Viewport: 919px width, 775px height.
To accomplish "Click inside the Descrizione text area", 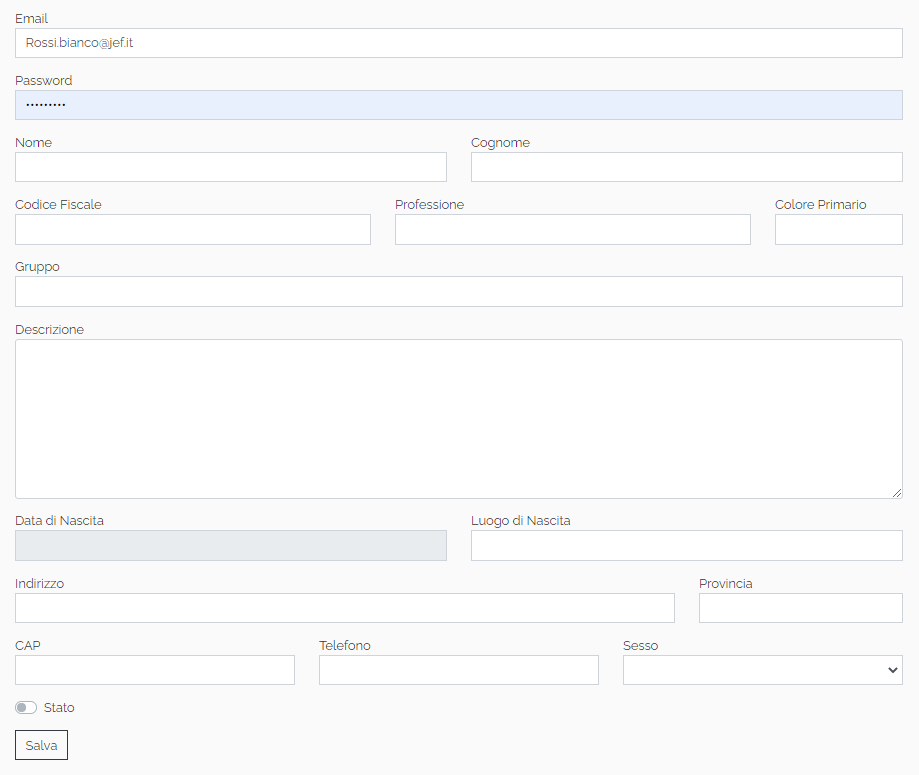I will (x=458, y=418).
